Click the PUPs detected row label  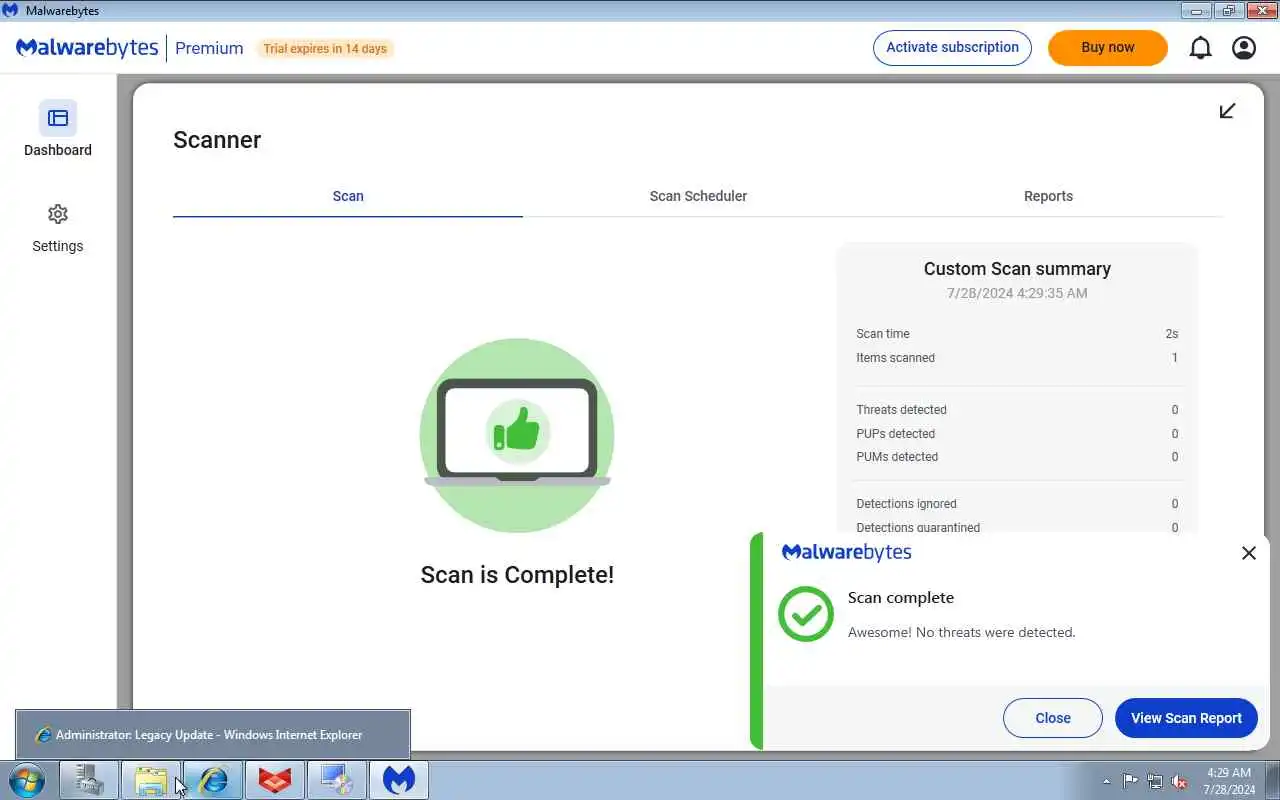pos(896,434)
